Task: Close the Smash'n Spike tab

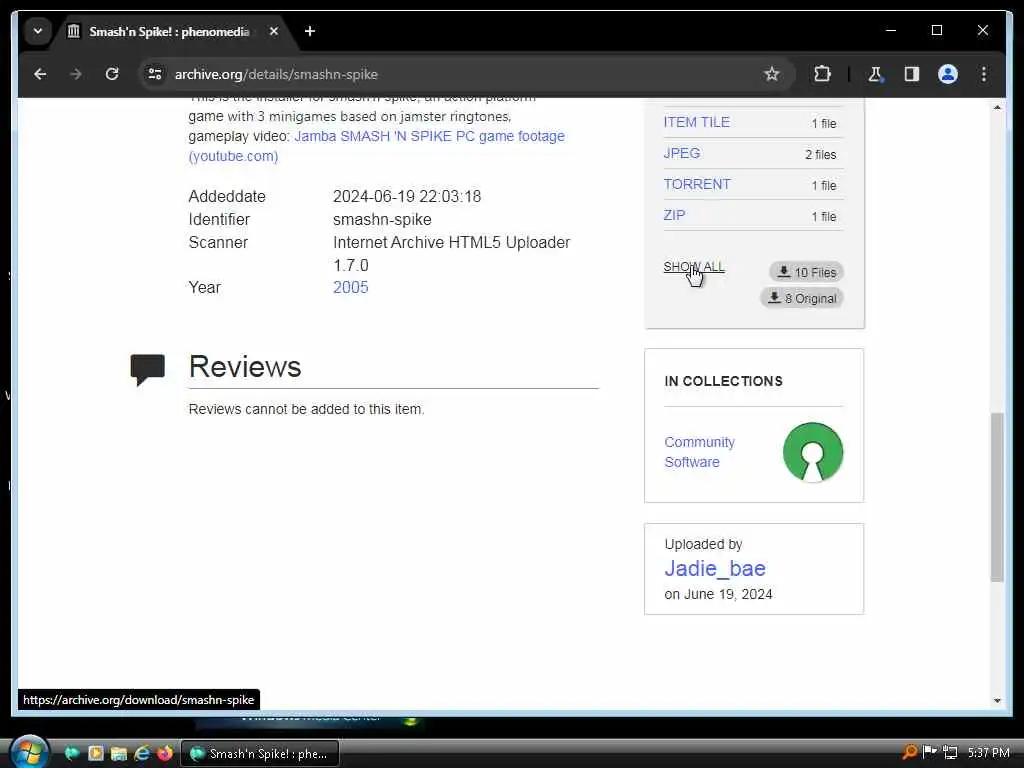Action: (274, 31)
